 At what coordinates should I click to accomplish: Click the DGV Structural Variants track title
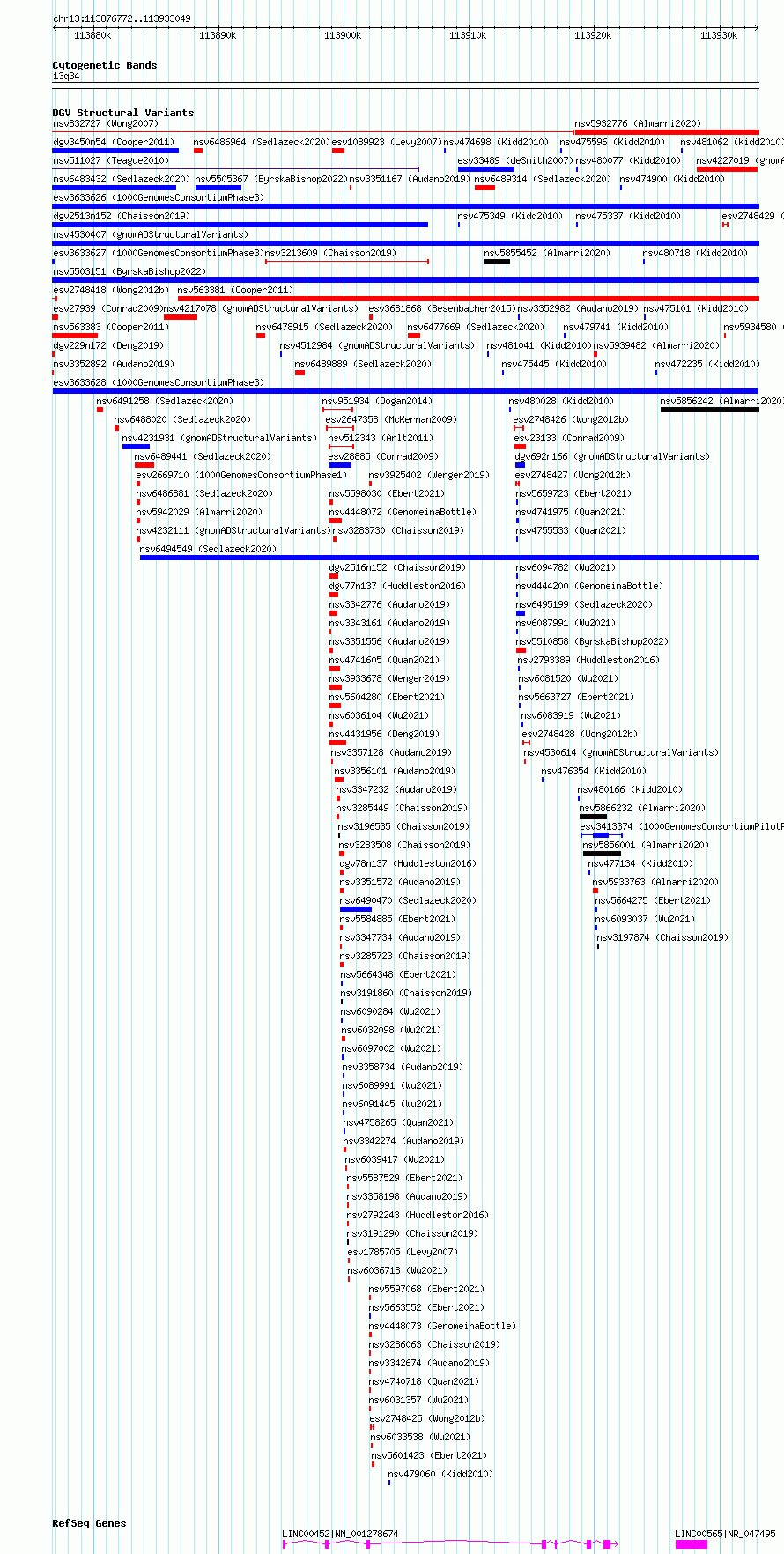point(123,113)
